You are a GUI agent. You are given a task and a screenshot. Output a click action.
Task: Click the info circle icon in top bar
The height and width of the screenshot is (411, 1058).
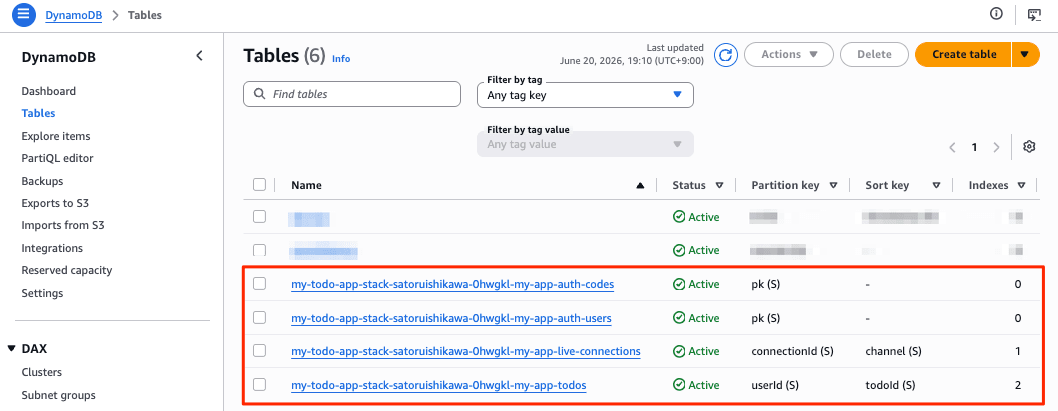coord(996,13)
